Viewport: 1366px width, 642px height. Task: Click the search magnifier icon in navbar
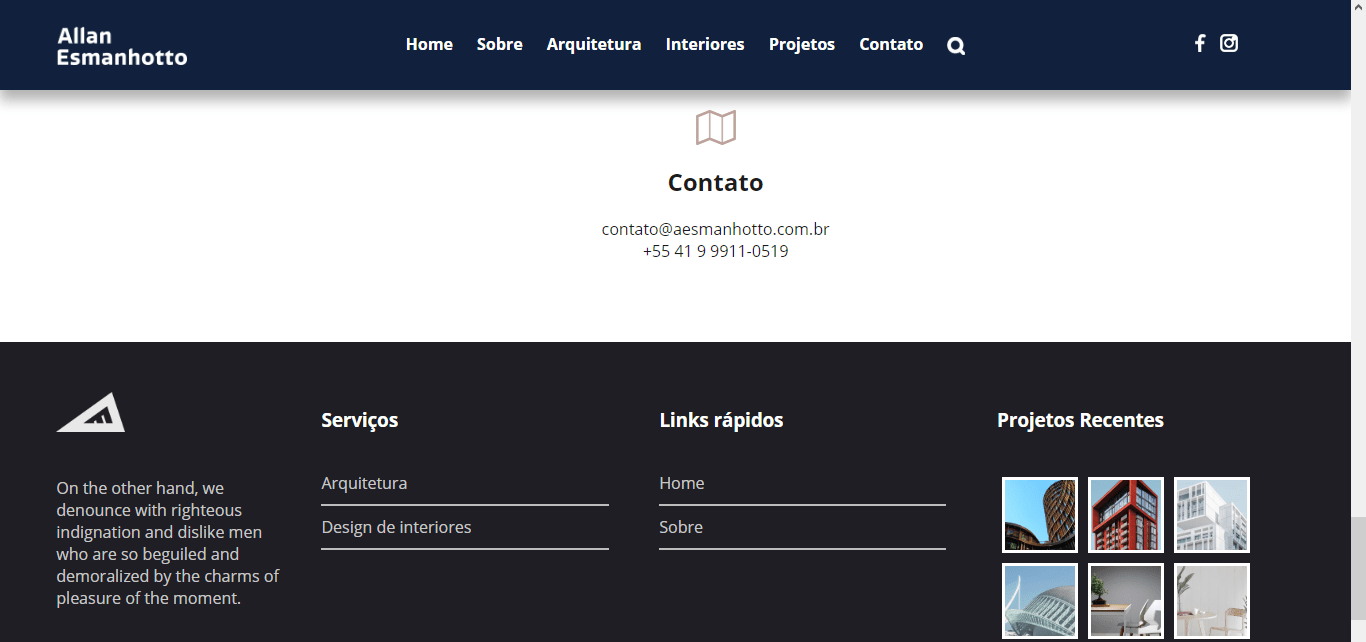point(956,46)
